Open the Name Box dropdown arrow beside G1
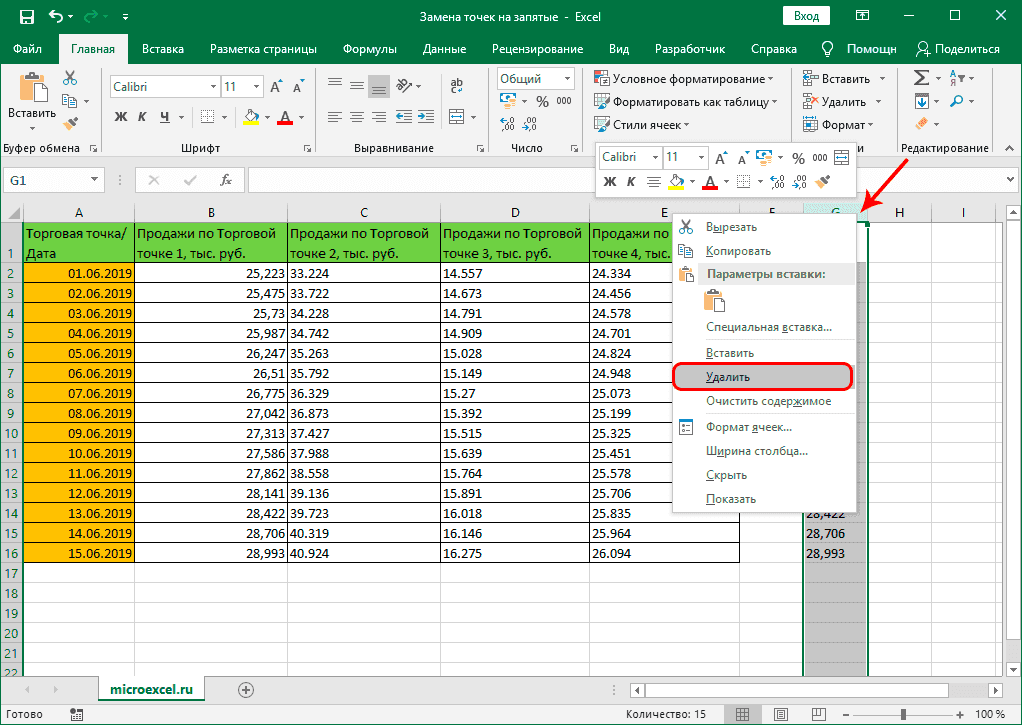The height and width of the screenshot is (725, 1022). 95,180
